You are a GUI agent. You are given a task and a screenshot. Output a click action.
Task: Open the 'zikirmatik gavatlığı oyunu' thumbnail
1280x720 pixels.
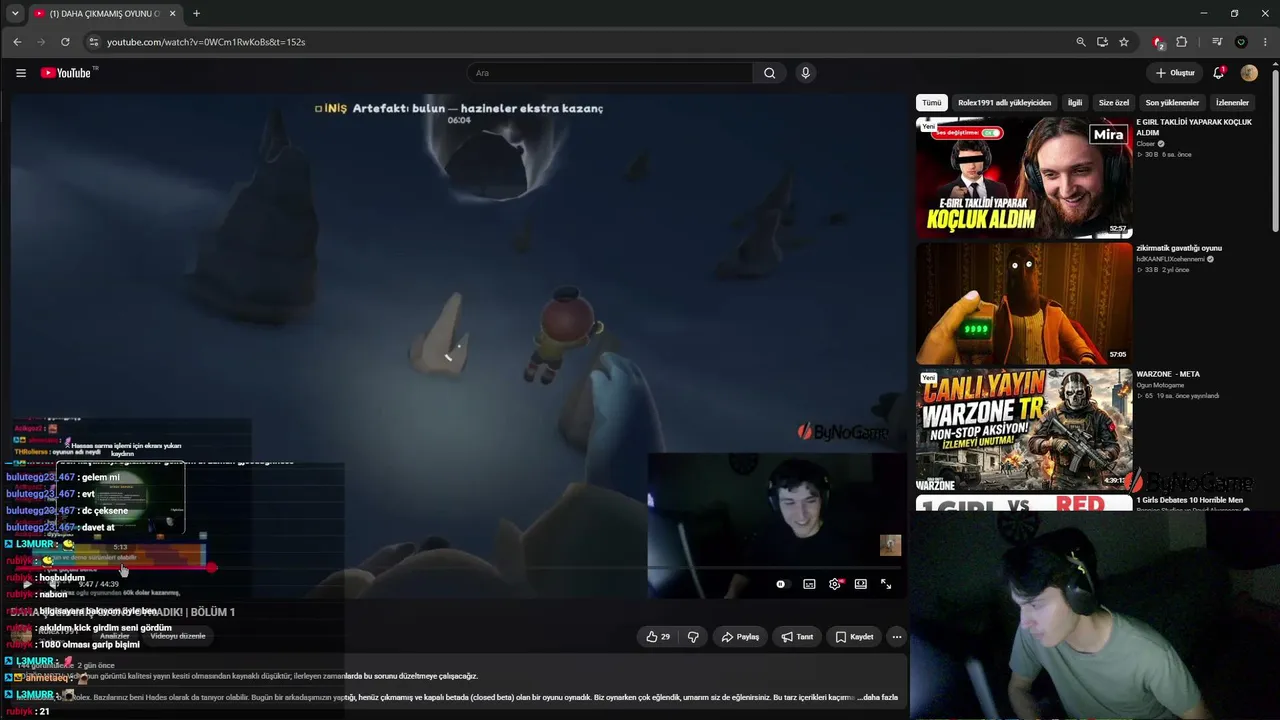tap(1024, 304)
